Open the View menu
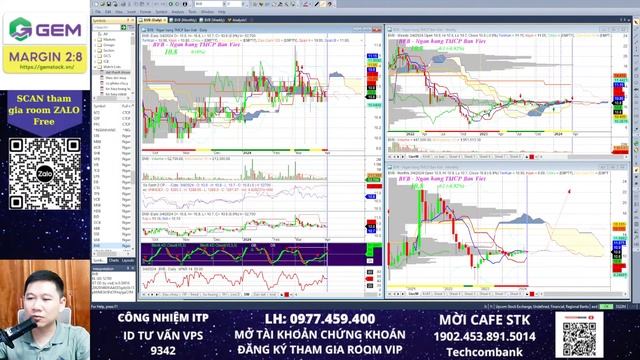This screenshot has height=360, width=640. (x=119, y=12)
